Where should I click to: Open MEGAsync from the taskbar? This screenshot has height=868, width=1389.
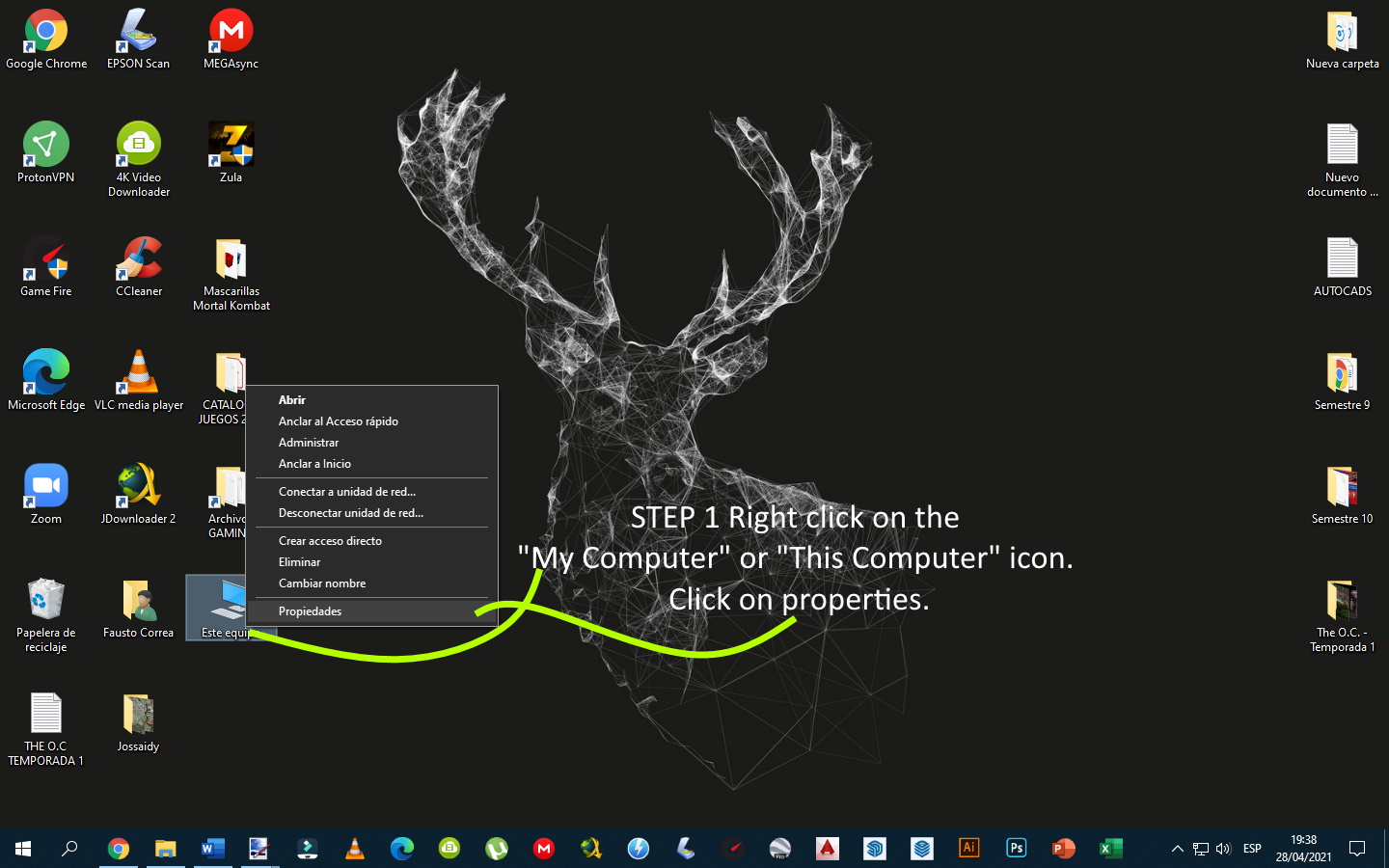coord(544,849)
